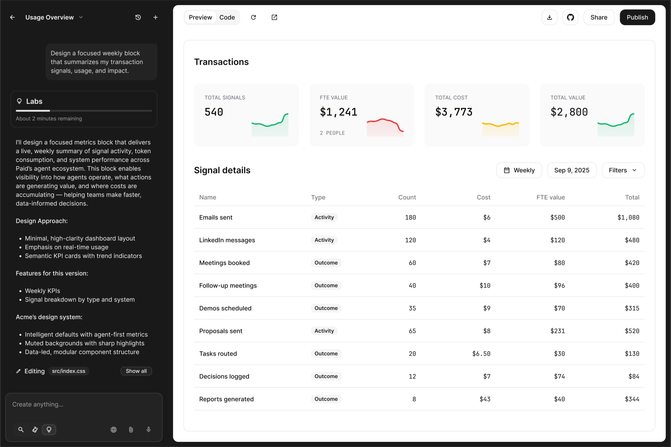Click the Labs lightbulb icon in header card

(19, 101)
